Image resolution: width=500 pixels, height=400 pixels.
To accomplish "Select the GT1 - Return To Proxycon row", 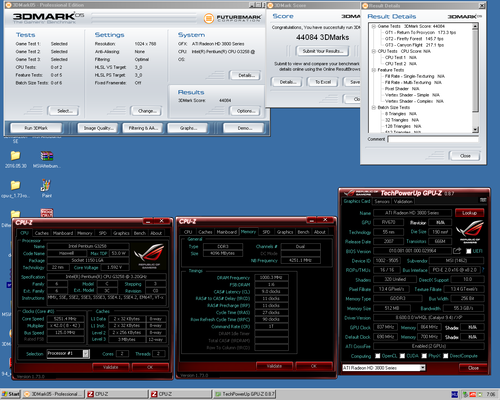I will [420, 32].
